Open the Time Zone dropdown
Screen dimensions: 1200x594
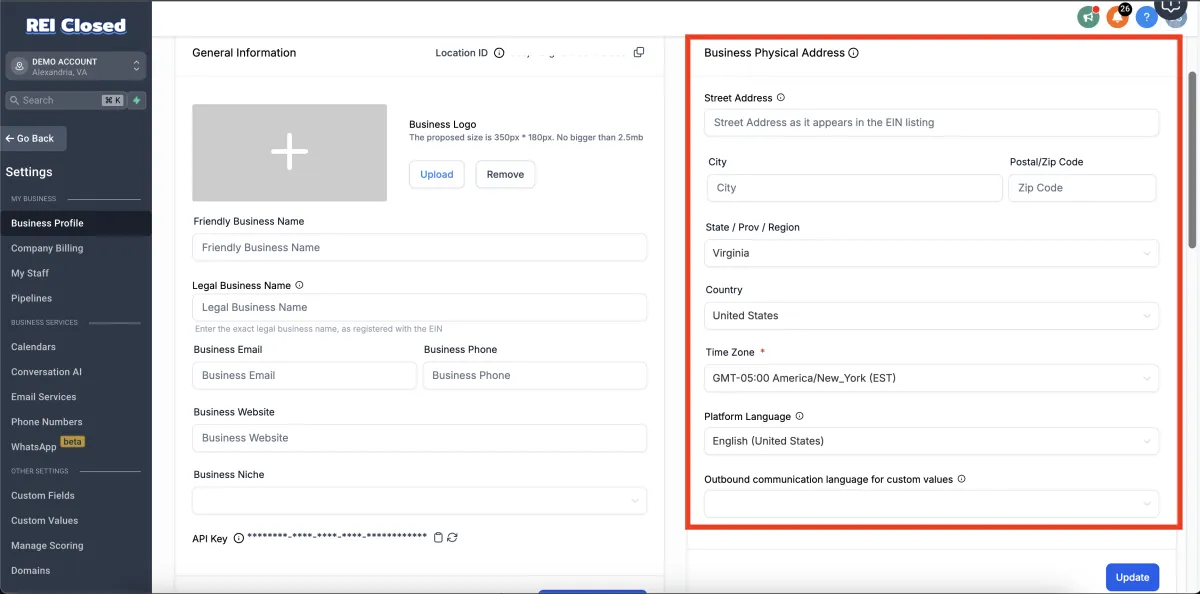click(931, 379)
